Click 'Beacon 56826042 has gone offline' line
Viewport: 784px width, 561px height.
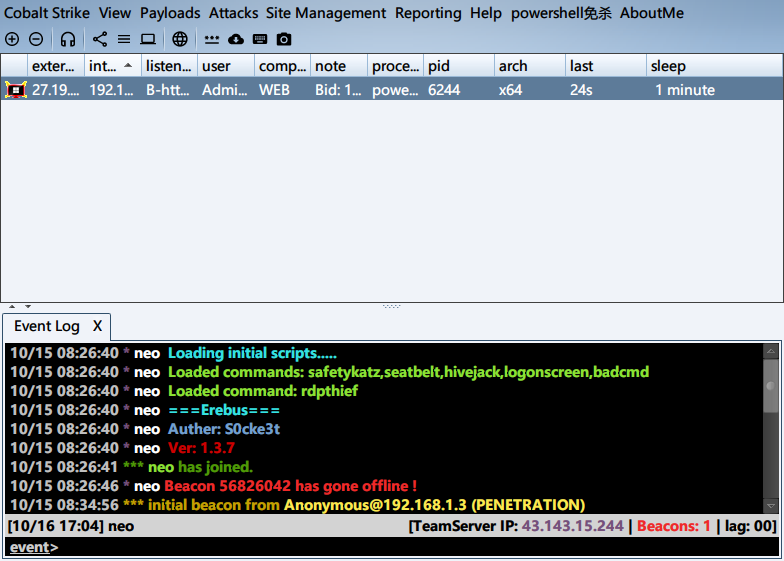point(290,486)
